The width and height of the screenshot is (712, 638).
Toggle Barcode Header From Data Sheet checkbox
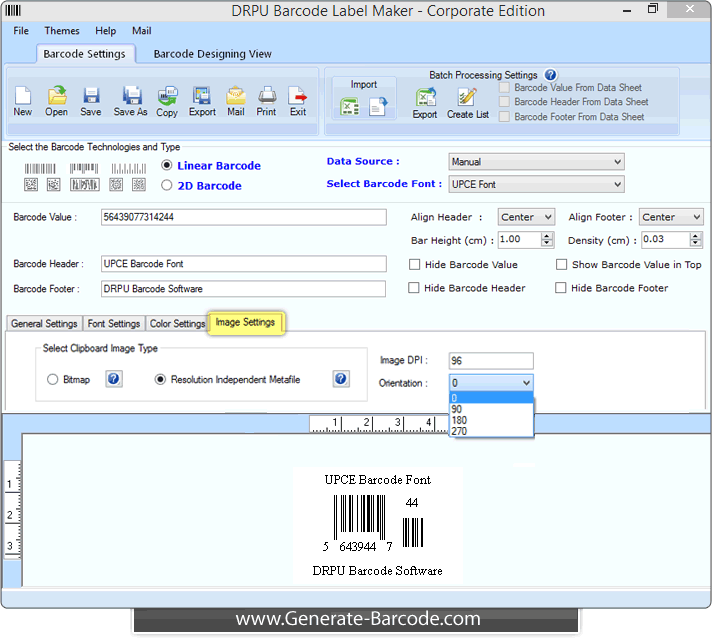point(504,102)
